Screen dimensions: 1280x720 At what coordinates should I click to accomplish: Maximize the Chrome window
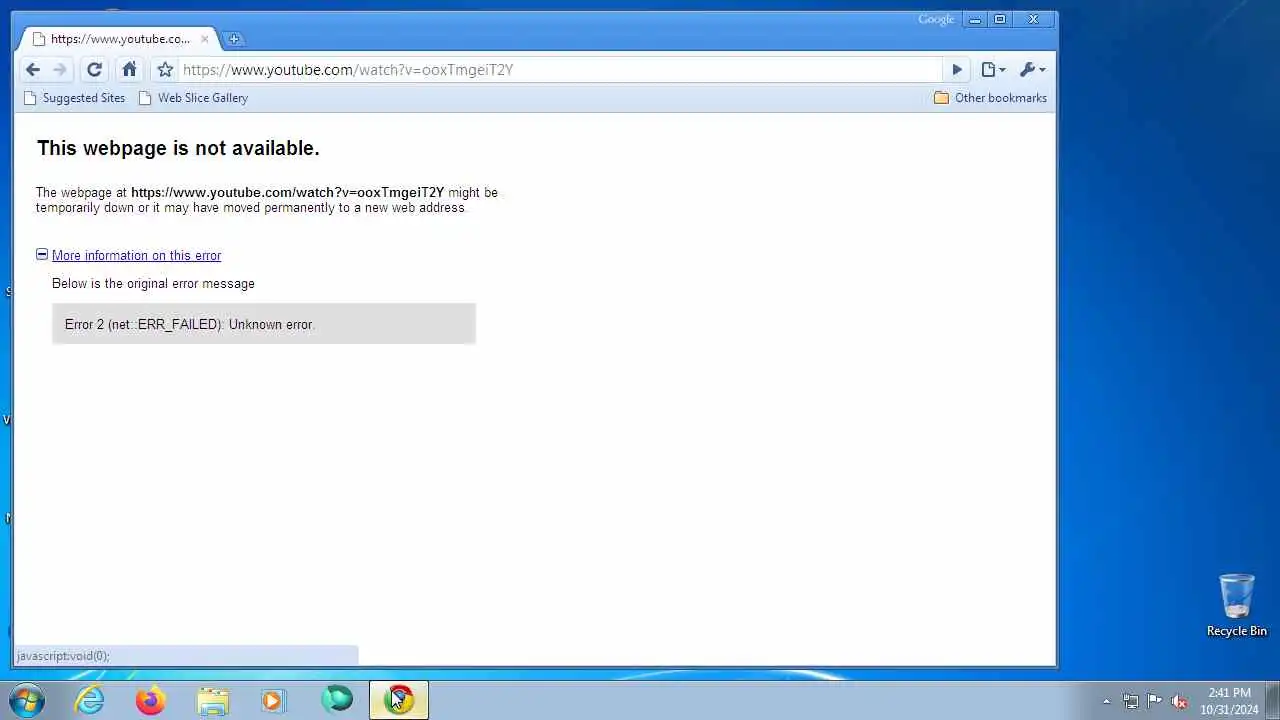pyautogui.click(x=999, y=20)
